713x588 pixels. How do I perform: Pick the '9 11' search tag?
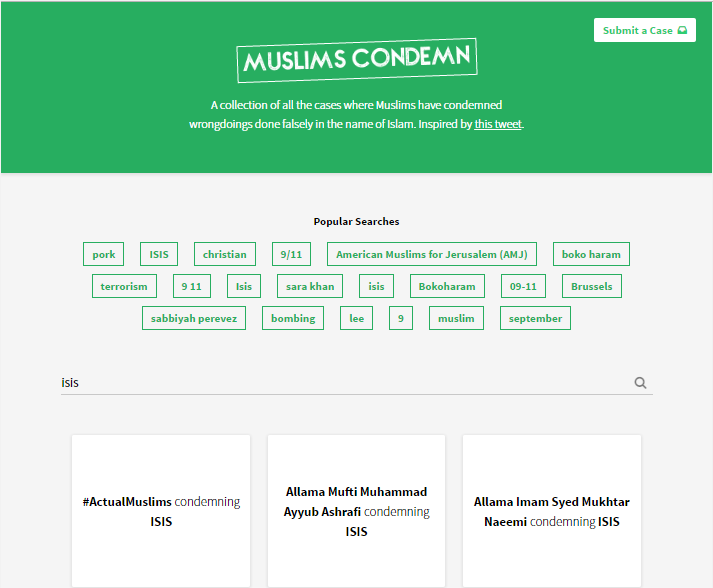(191, 286)
